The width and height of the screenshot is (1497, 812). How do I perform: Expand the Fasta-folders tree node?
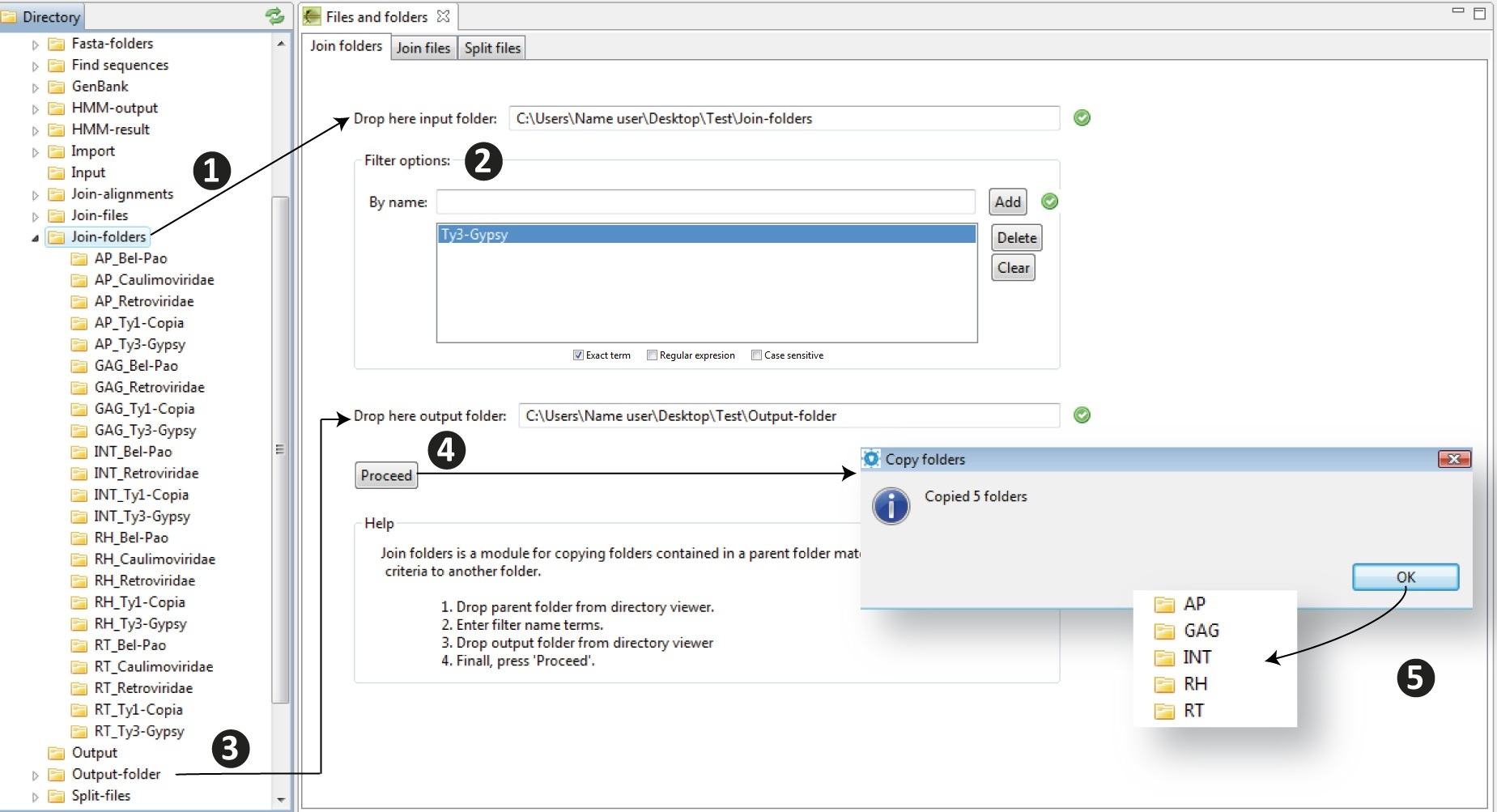click(35, 45)
